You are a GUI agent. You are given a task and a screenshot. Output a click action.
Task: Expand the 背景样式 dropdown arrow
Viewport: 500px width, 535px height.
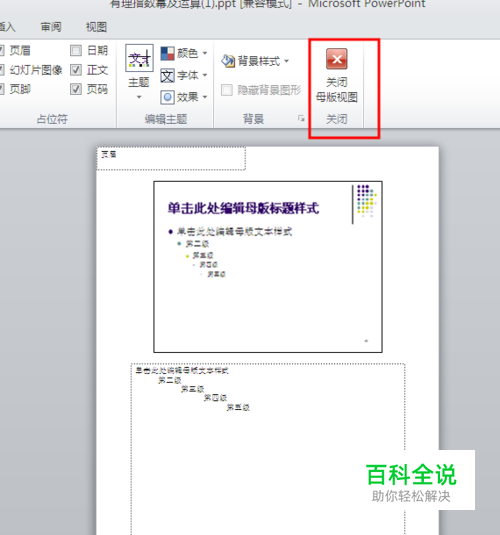tap(286, 61)
